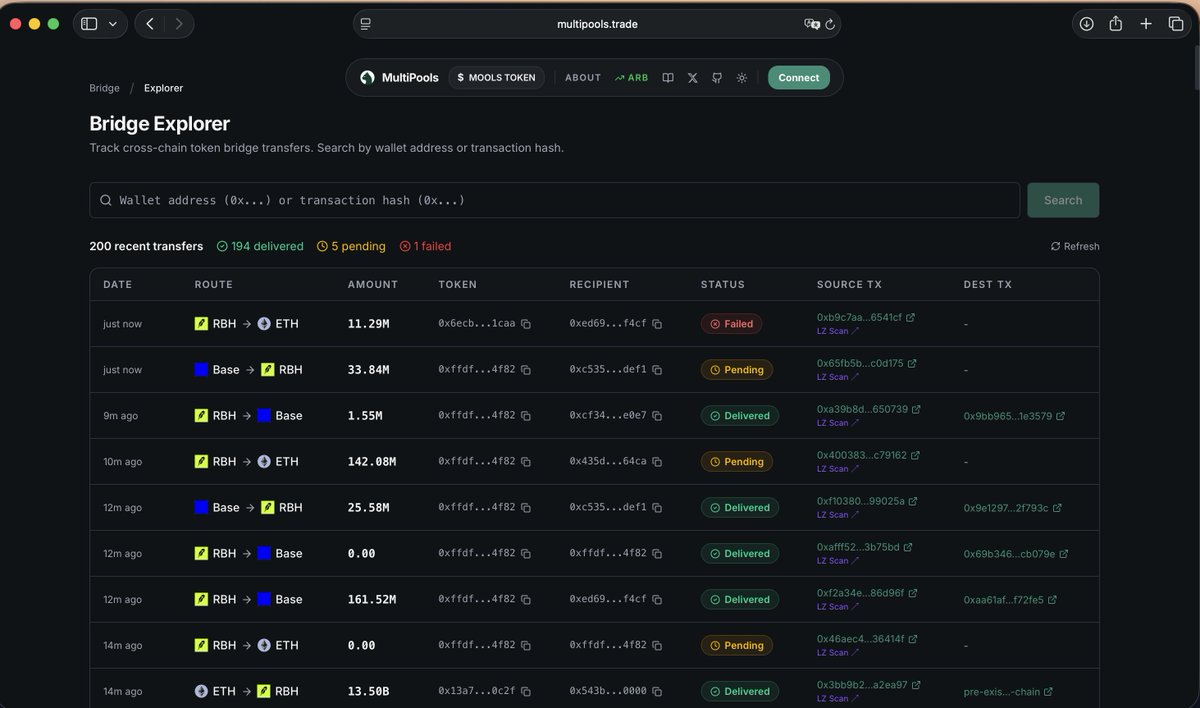Select the 161.52M amount cell

point(372,600)
